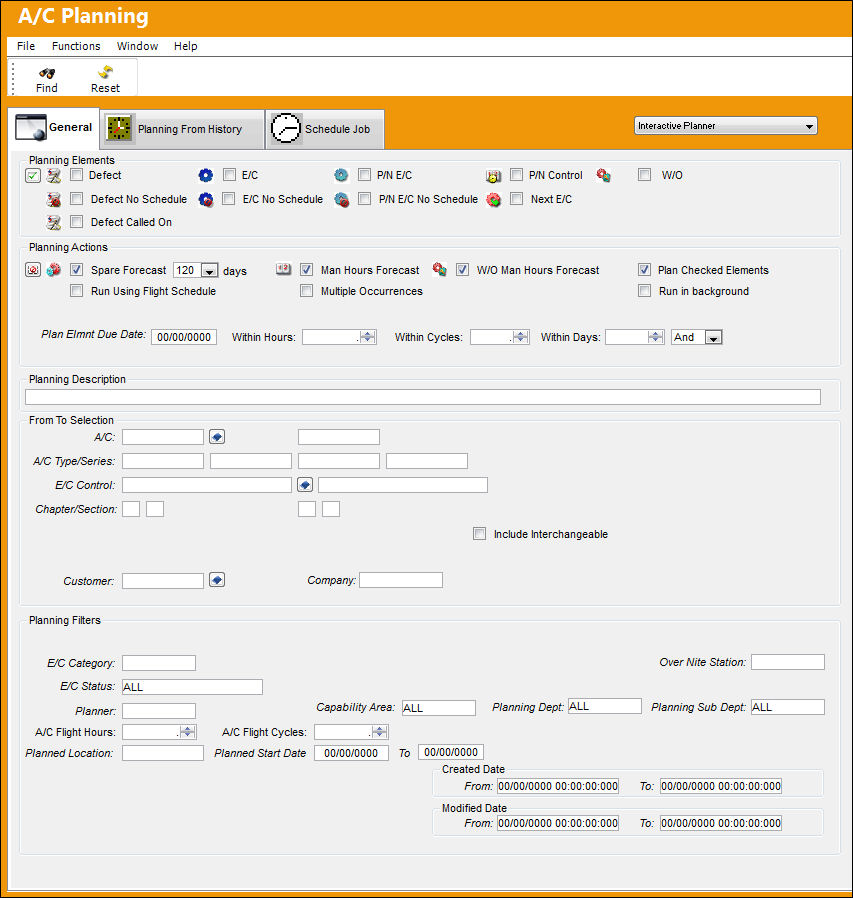Open the Customer lookup button
853x898 pixels.
pyautogui.click(x=217, y=580)
